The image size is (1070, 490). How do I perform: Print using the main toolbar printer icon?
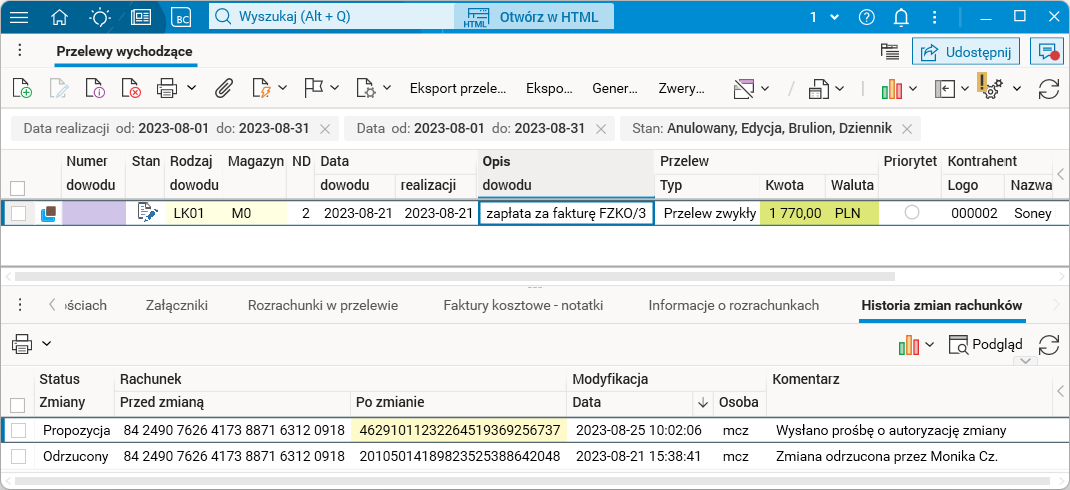point(167,88)
